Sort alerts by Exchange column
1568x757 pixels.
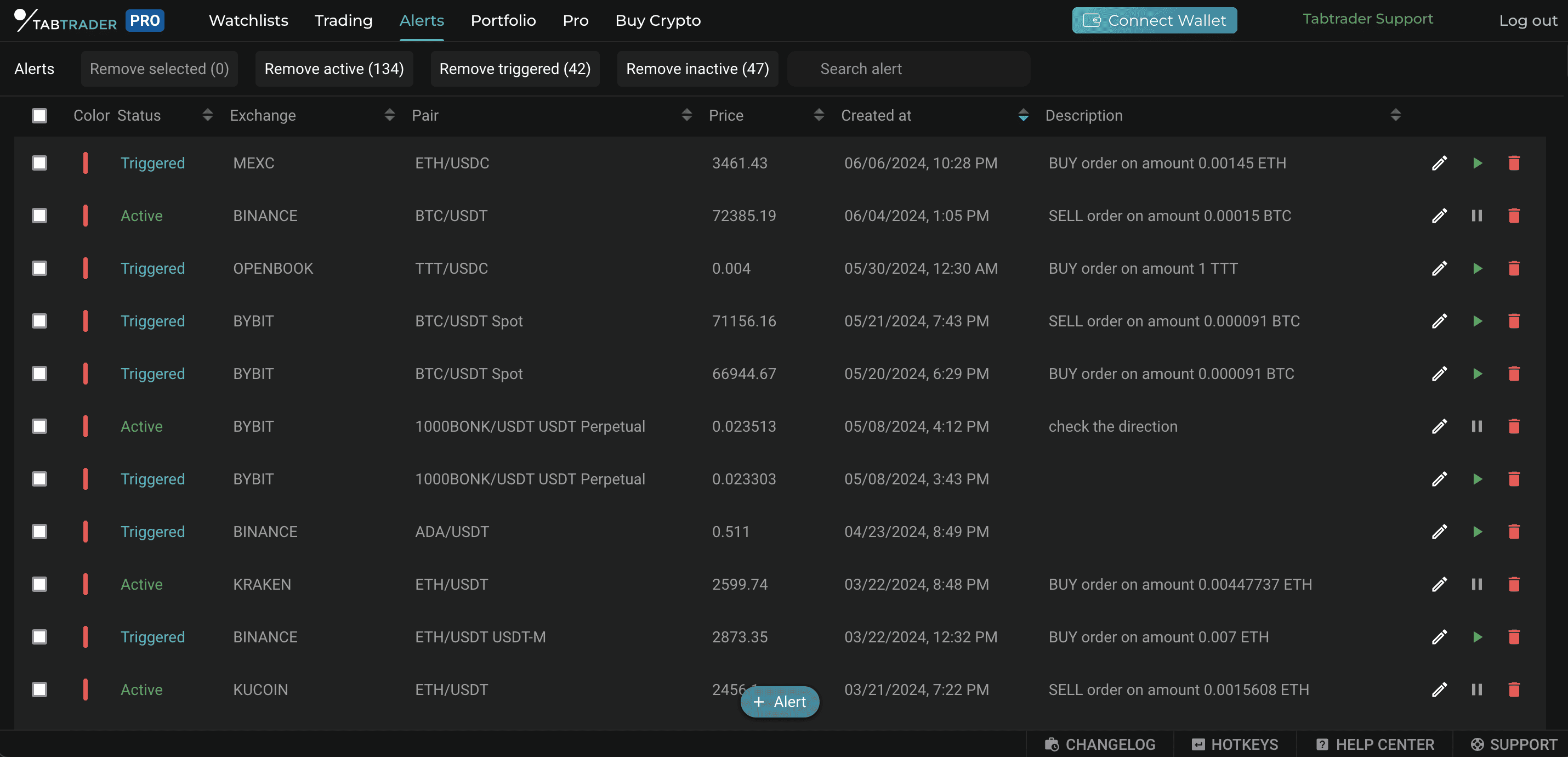tap(390, 115)
